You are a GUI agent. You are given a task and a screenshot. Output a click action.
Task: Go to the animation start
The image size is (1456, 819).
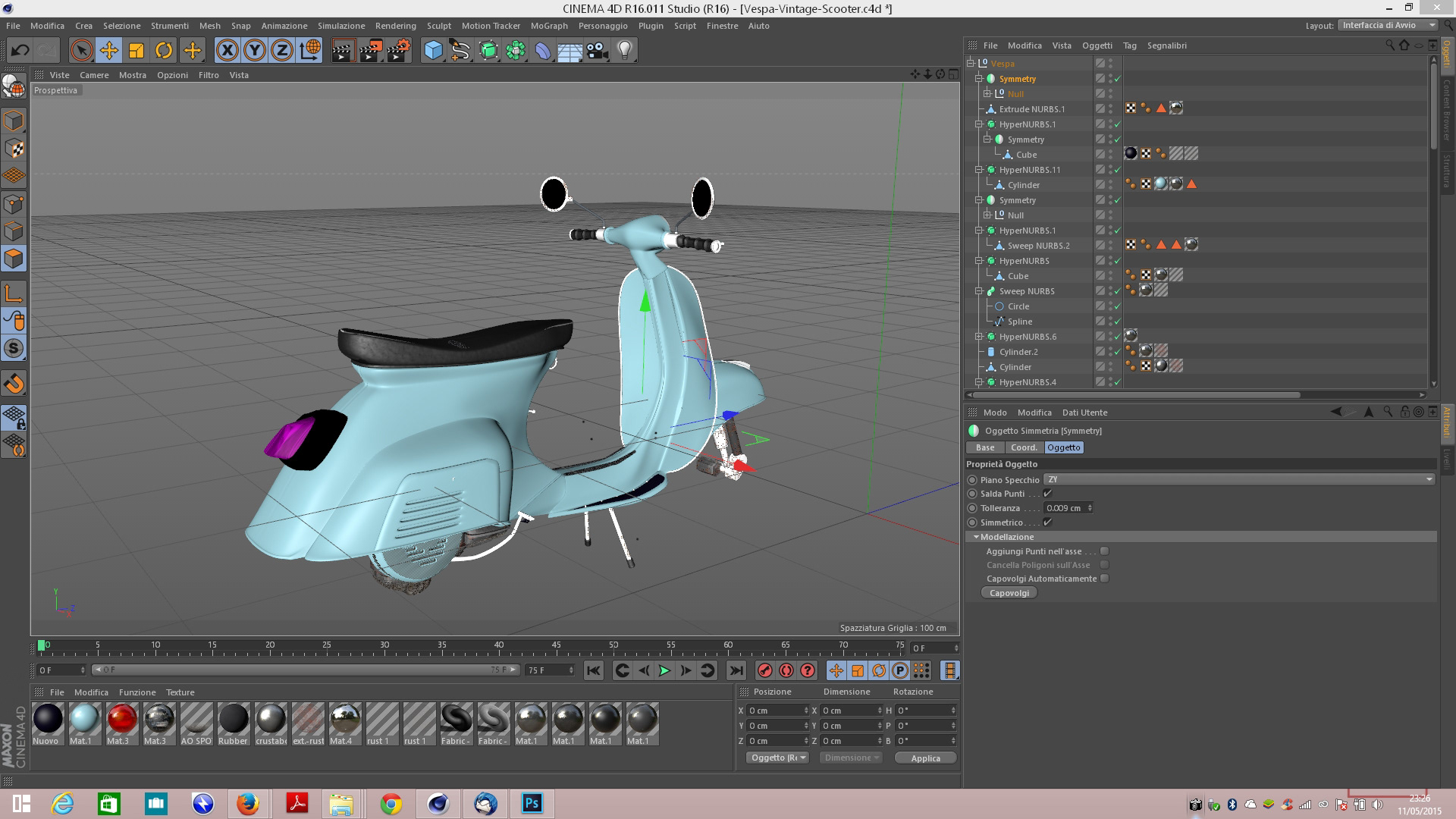point(594,670)
